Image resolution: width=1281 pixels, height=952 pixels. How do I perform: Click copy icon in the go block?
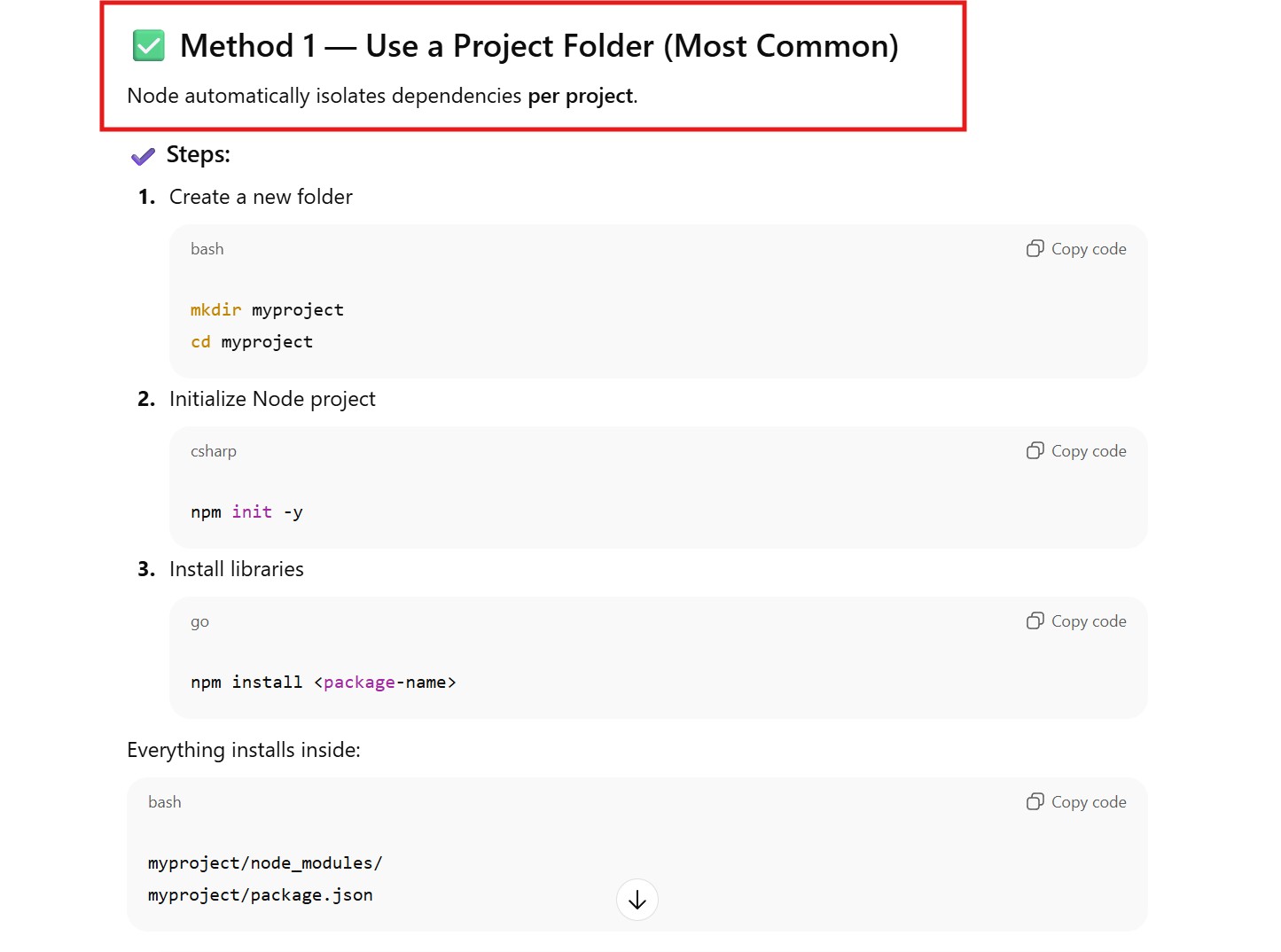tap(1035, 621)
